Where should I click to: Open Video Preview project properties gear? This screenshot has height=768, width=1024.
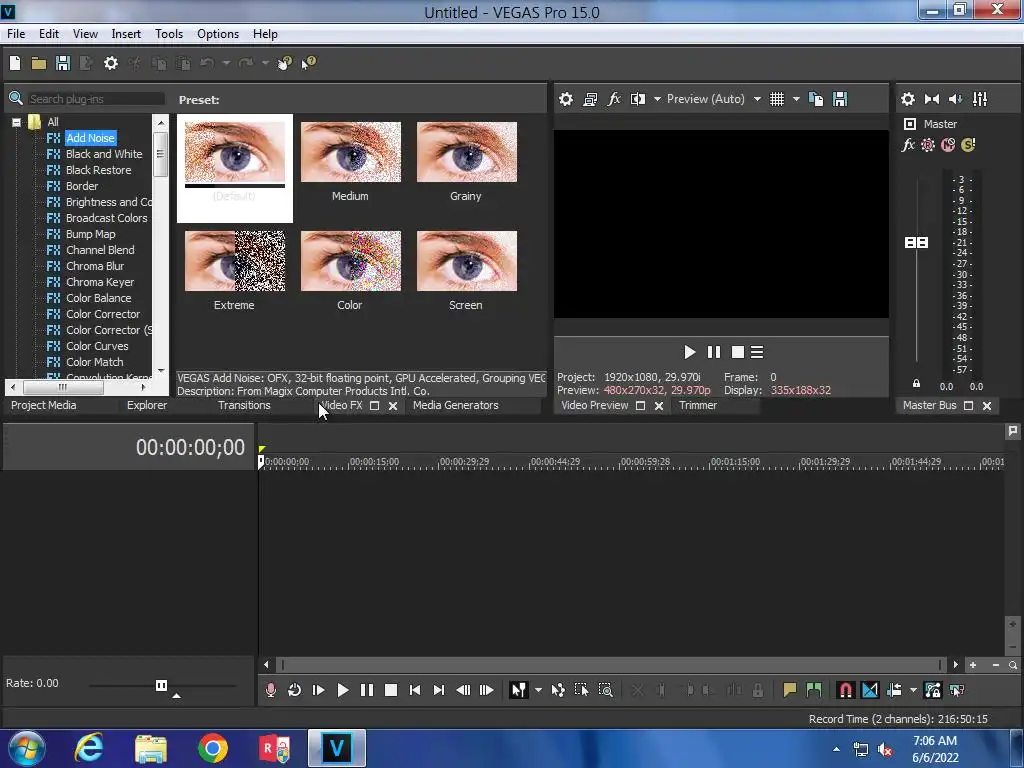point(566,99)
